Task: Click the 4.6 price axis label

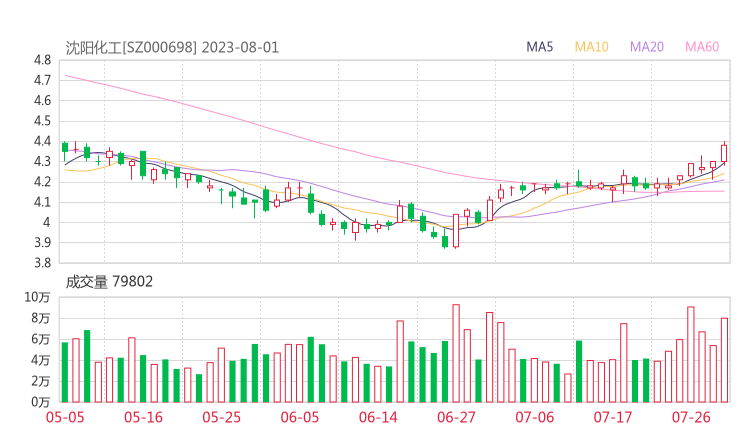Action: click(42, 101)
